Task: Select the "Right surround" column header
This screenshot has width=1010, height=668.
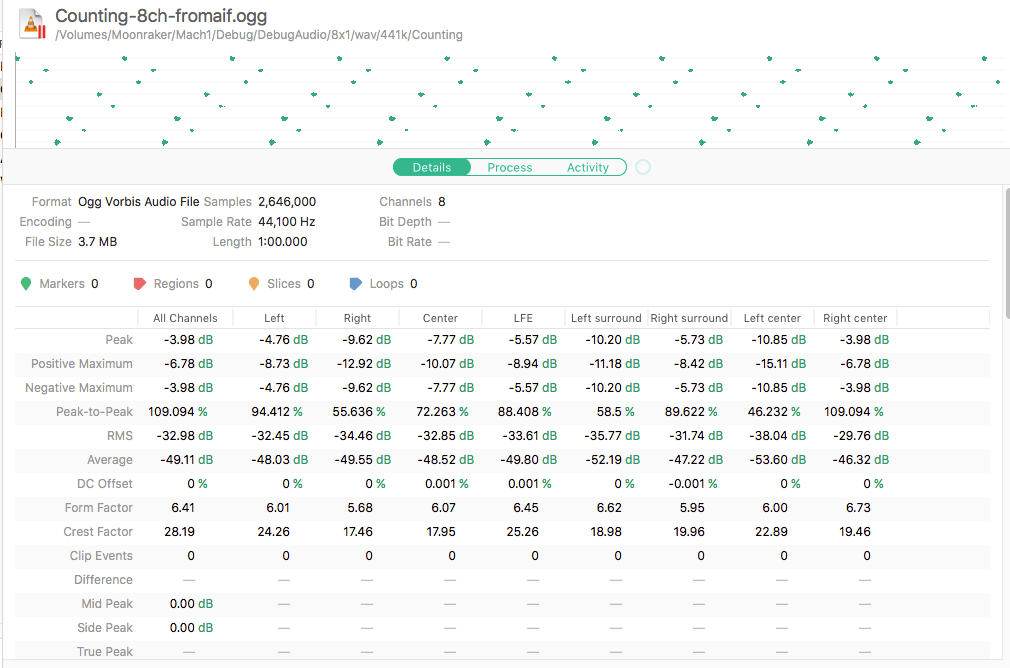Action: click(689, 318)
